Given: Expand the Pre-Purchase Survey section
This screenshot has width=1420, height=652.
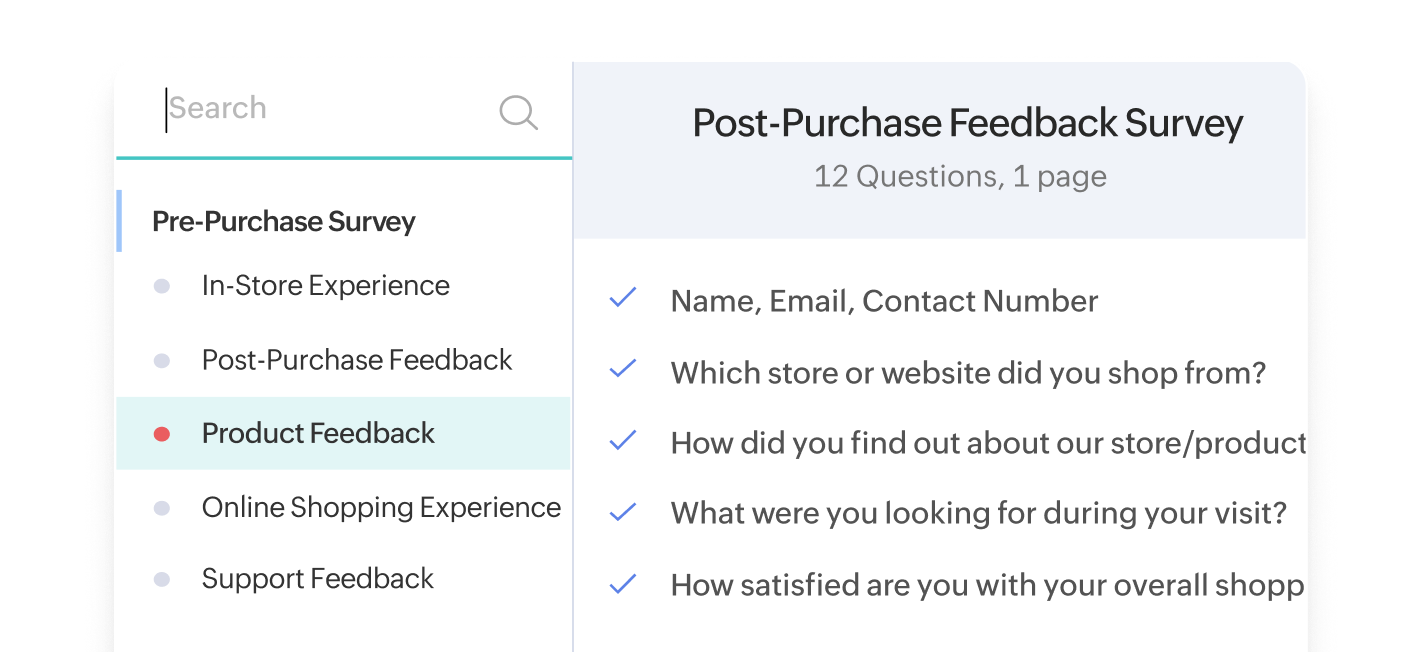Looking at the screenshot, I should pyautogui.click(x=283, y=222).
